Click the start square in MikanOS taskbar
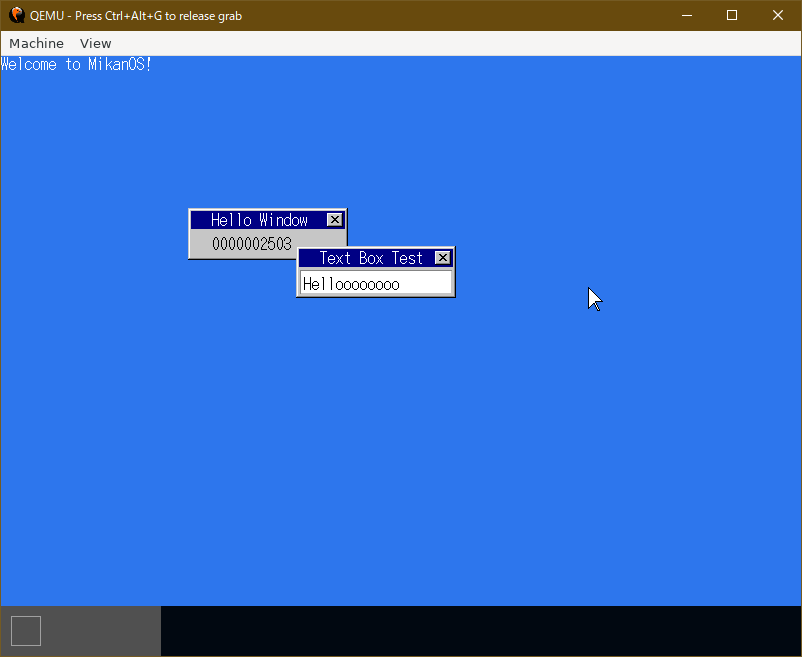This screenshot has width=802, height=657. click(26, 631)
